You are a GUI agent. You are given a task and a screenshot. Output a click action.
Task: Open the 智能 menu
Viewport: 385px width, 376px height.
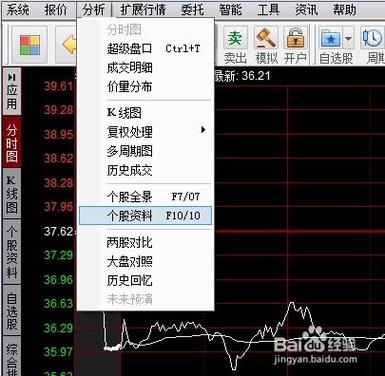point(230,10)
